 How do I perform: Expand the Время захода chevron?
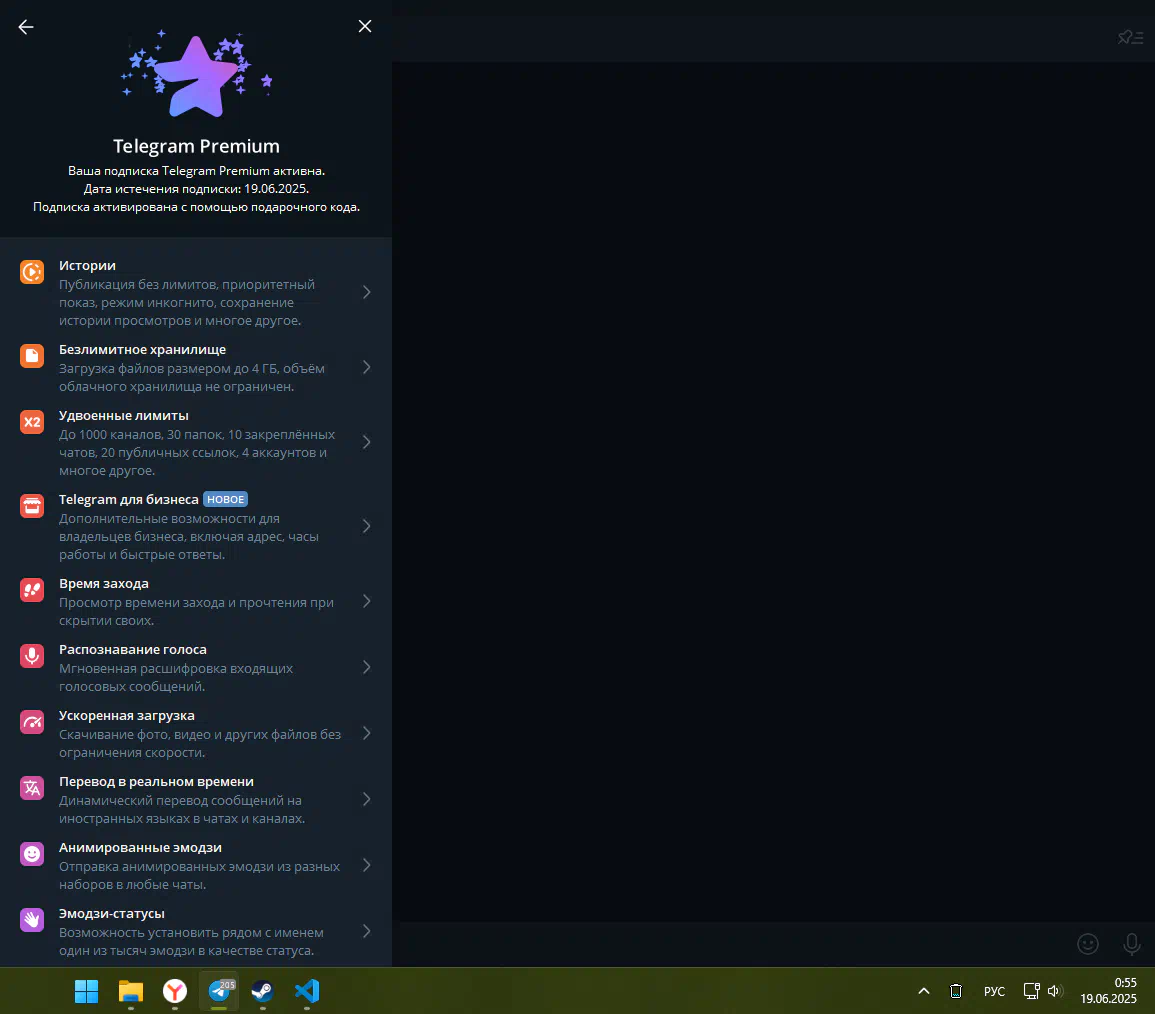(x=367, y=602)
